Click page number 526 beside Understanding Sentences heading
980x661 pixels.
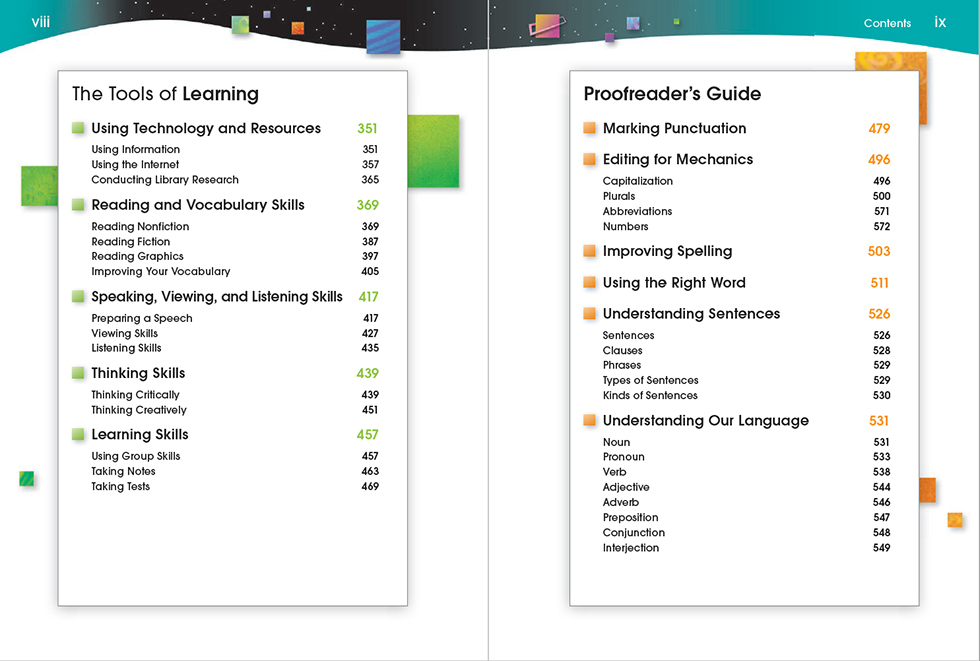[x=878, y=314]
